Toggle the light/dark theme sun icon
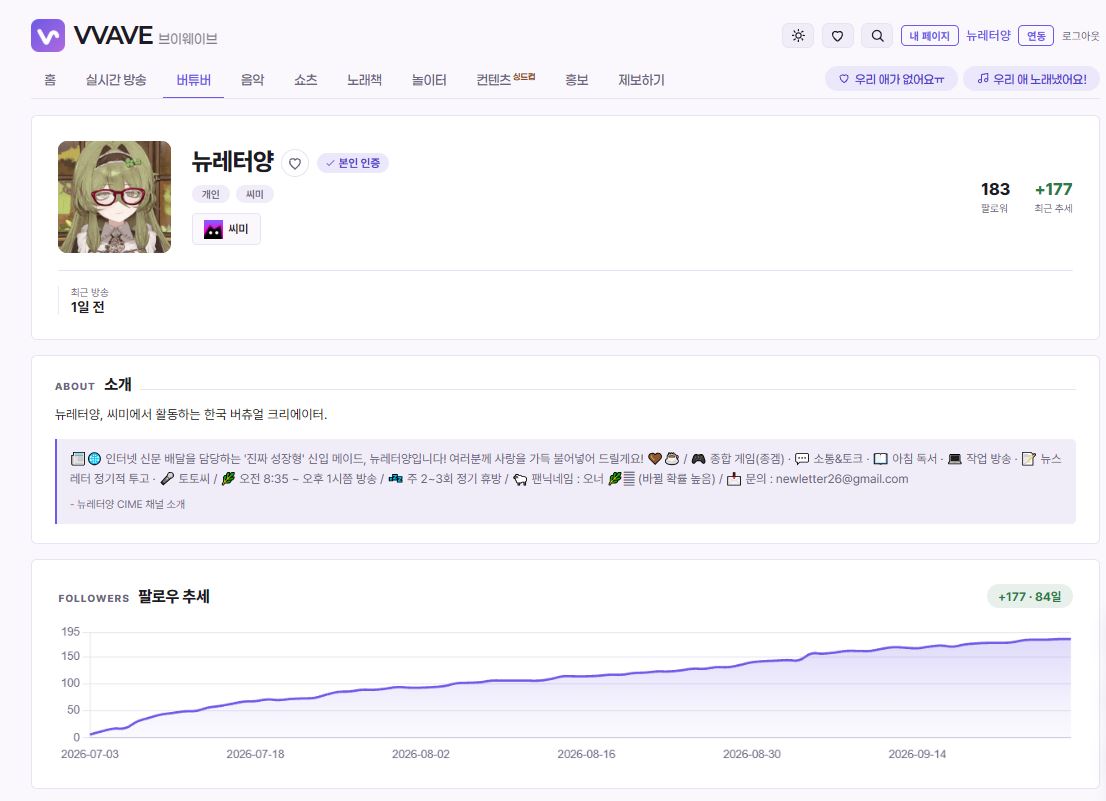The width and height of the screenshot is (1106, 801). click(798, 36)
